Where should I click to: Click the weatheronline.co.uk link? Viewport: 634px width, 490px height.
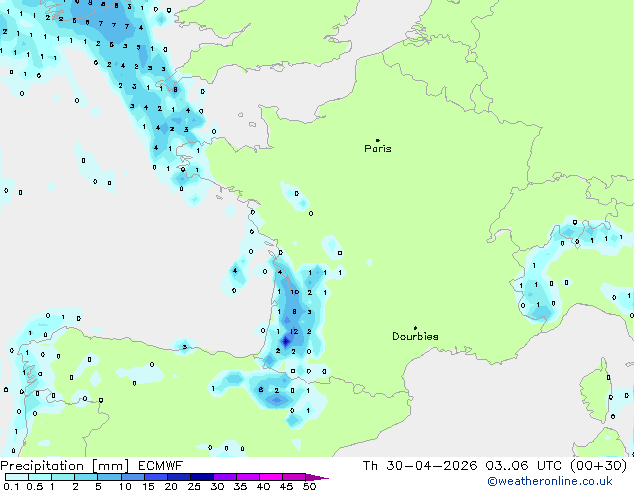550,481
